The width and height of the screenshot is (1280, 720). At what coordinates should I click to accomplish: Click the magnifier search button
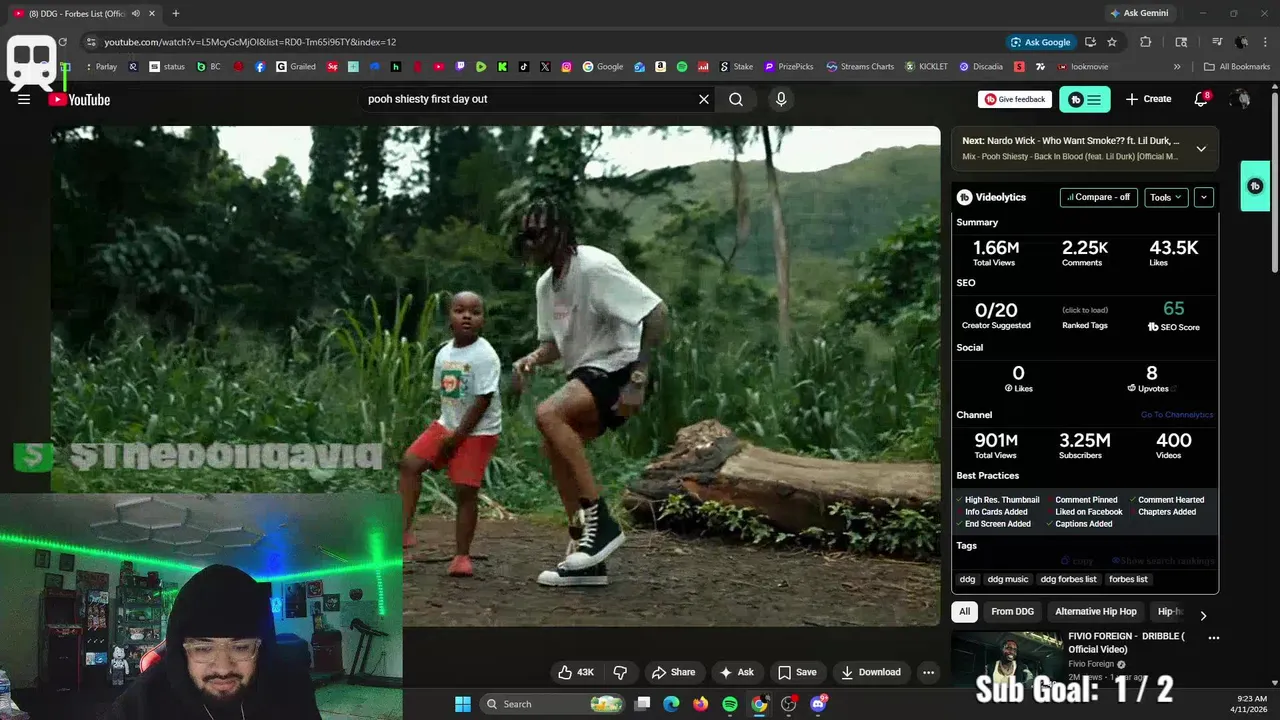point(736,99)
